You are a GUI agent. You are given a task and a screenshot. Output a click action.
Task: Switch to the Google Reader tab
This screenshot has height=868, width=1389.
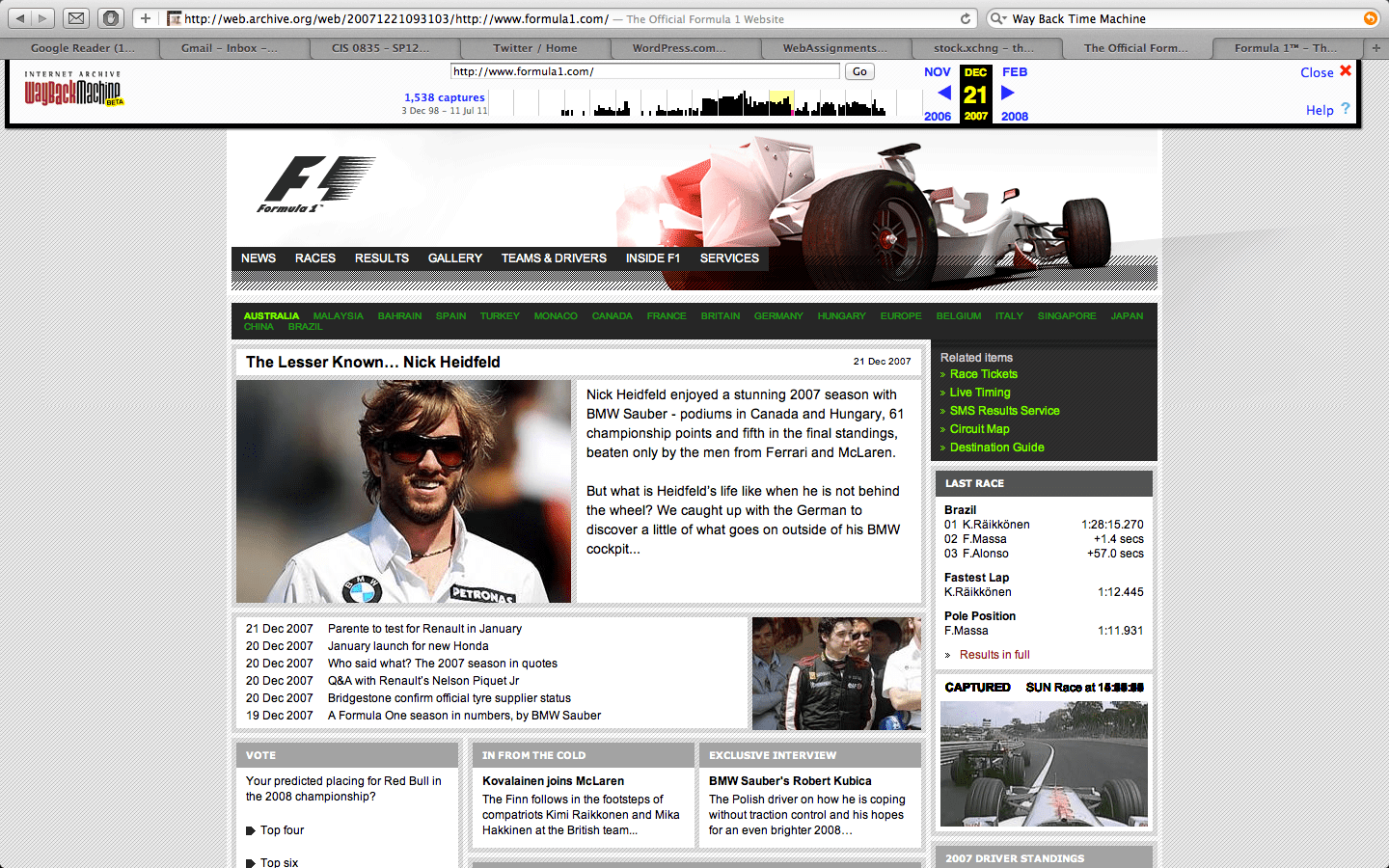pyautogui.click(x=82, y=47)
